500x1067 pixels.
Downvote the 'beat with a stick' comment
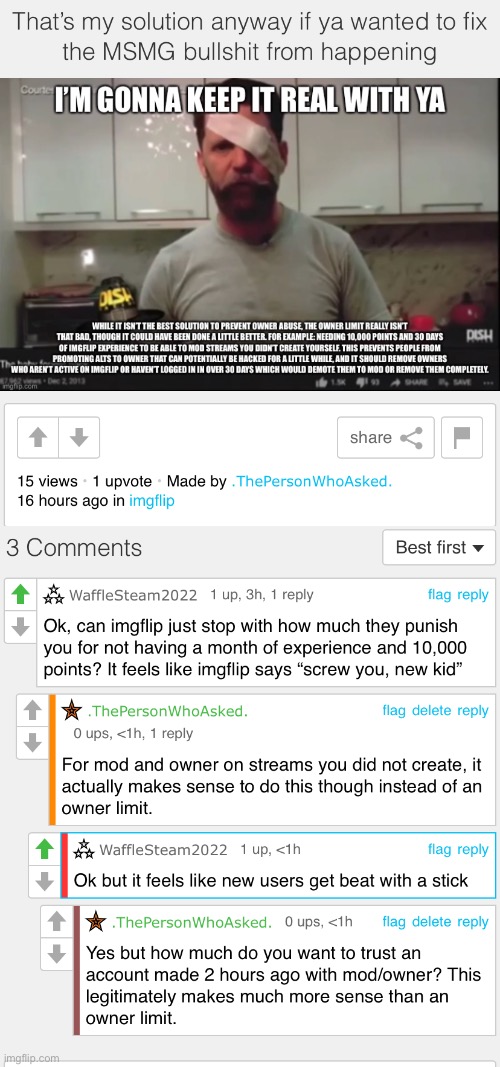point(45,881)
